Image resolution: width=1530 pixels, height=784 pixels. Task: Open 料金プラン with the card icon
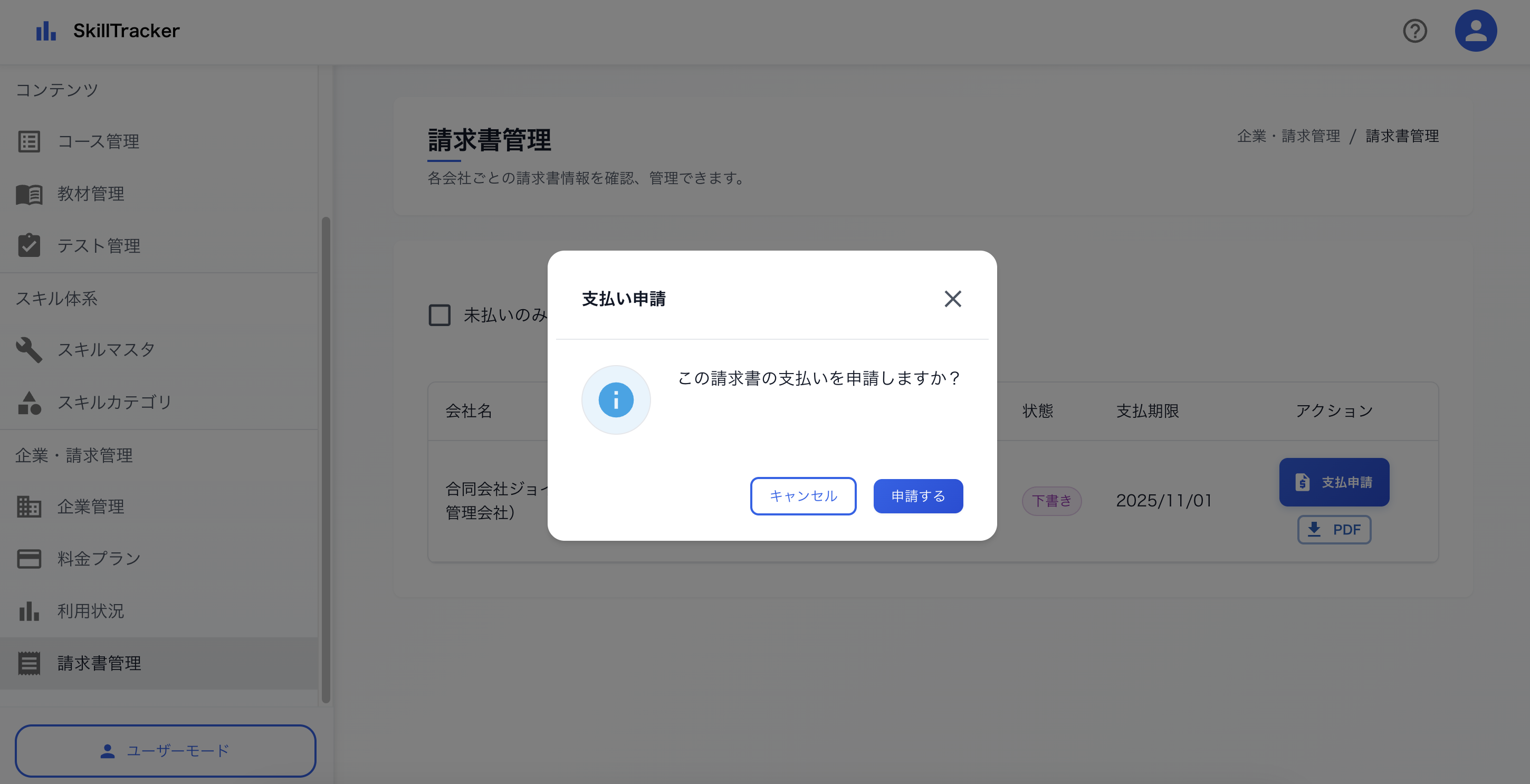[29, 558]
